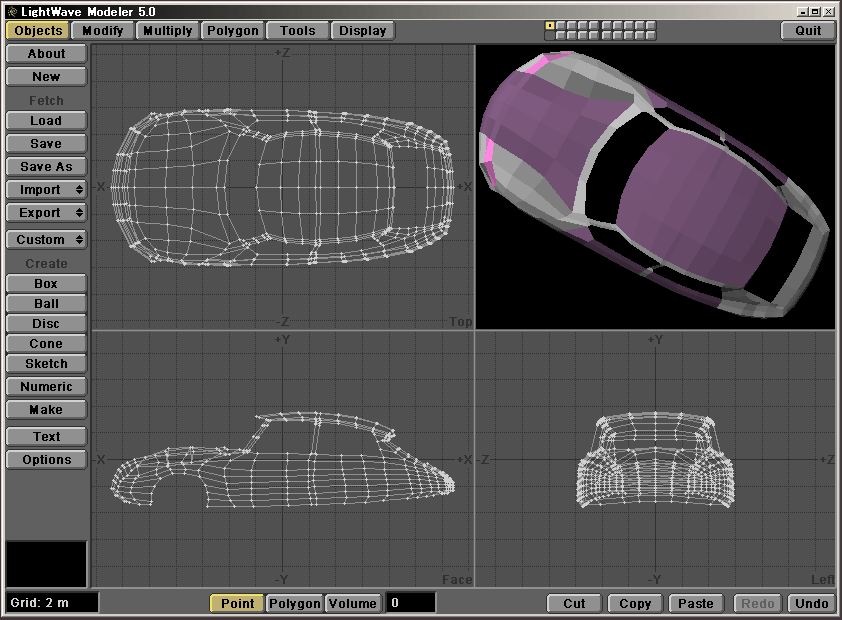The image size is (842, 620).
Task: Open the Export dropdown menu
Action: [x=46, y=213]
